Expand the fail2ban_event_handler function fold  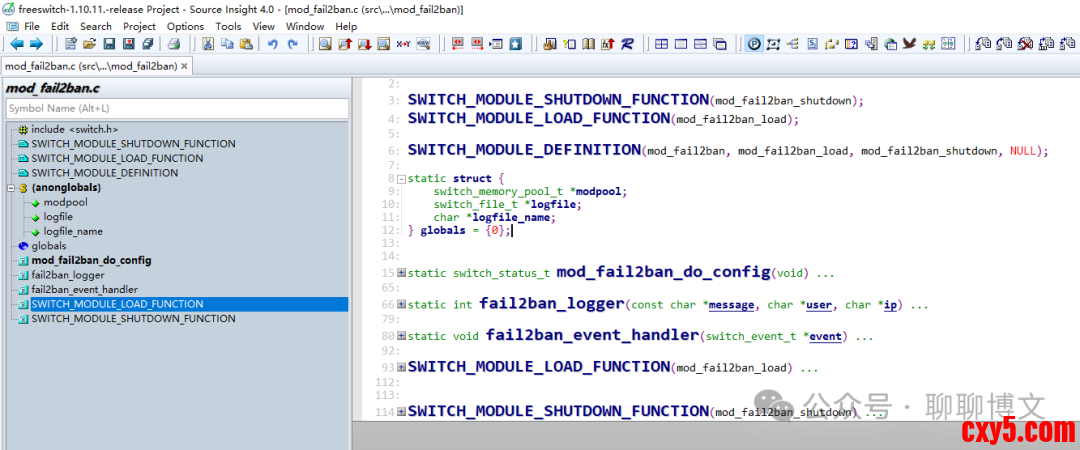(x=401, y=337)
